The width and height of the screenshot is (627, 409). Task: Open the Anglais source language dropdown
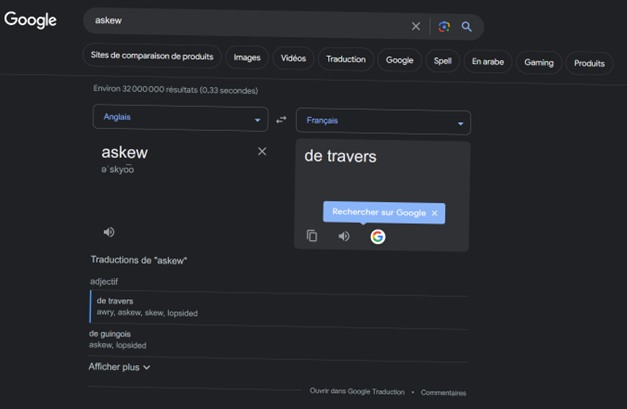(180, 118)
